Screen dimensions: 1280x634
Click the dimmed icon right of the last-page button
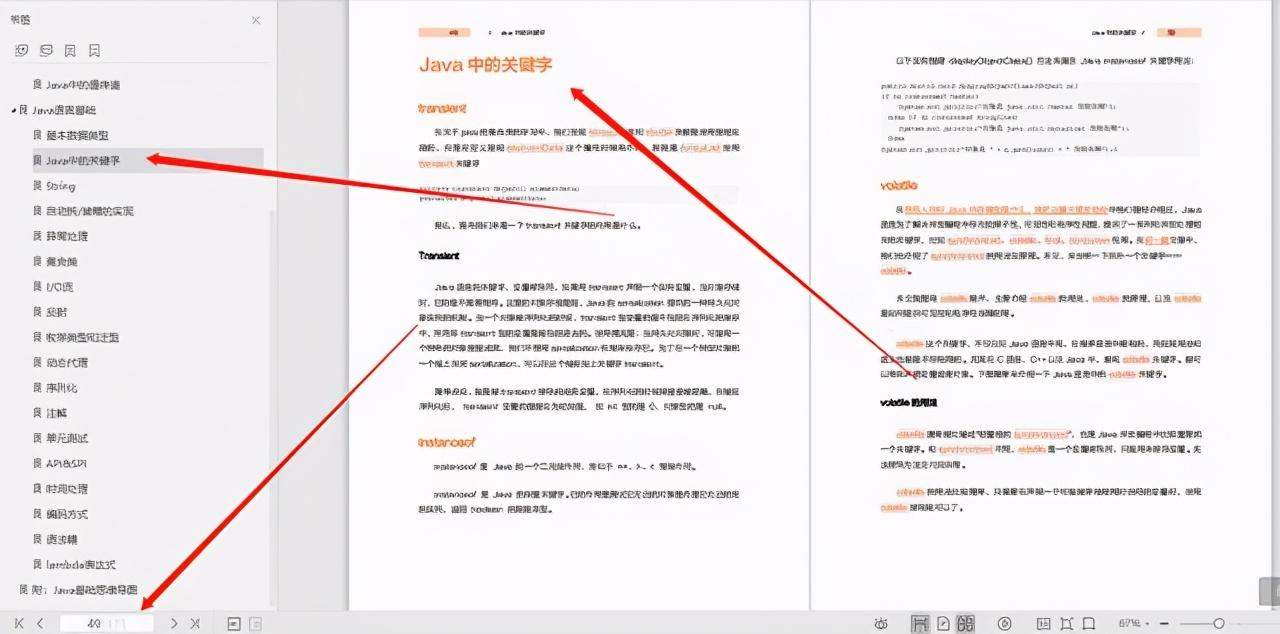pos(255,623)
